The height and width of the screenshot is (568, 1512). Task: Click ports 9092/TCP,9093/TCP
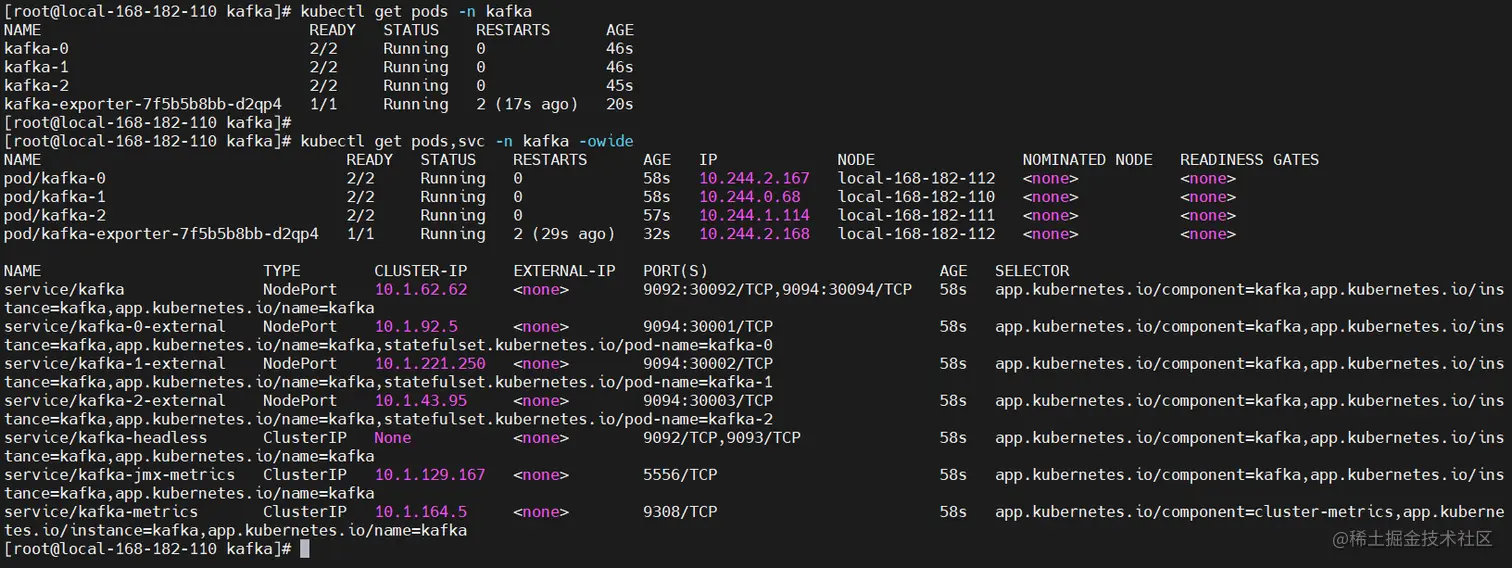722,437
